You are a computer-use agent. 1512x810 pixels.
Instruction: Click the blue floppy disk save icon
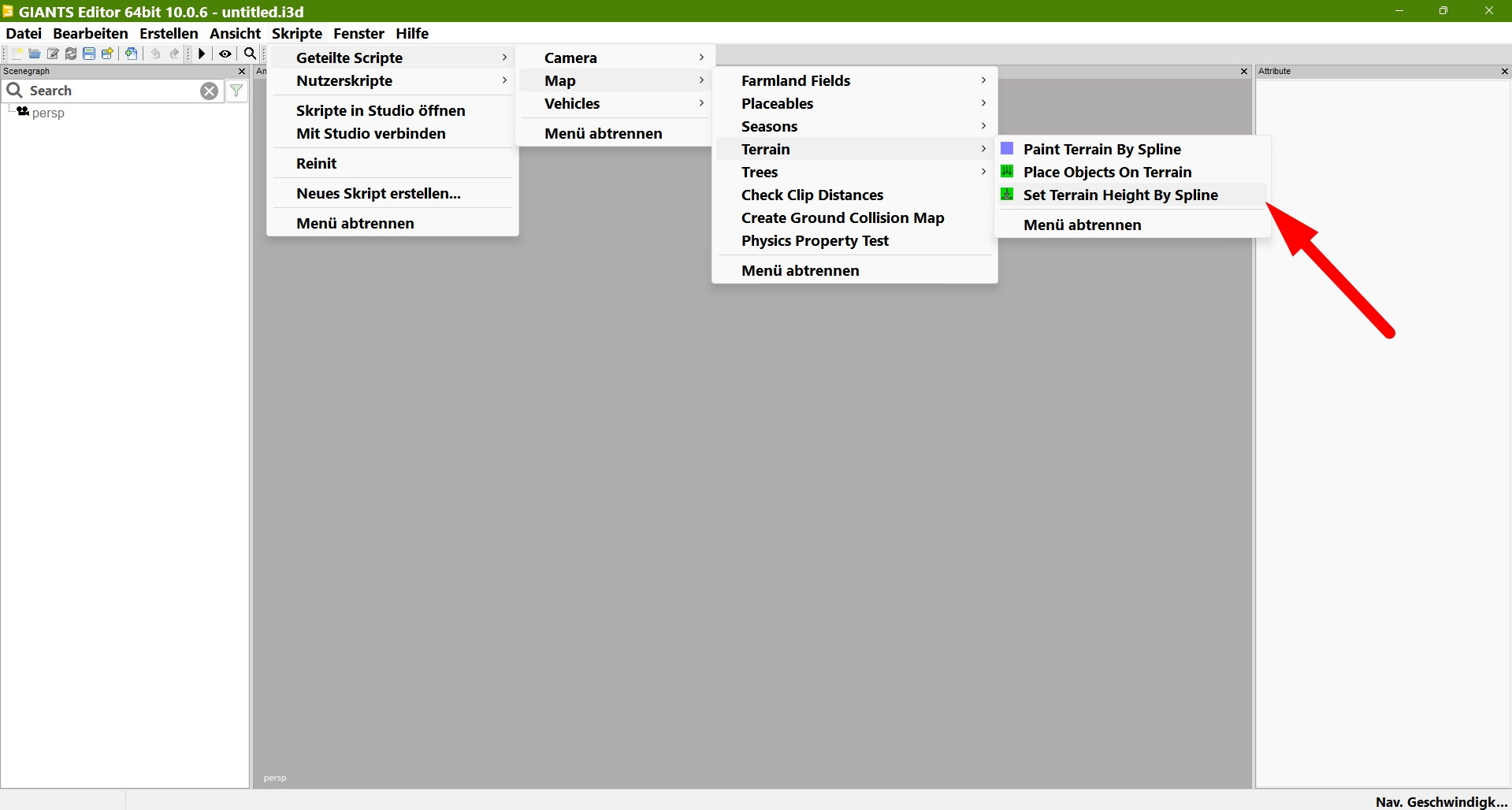click(x=89, y=54)
